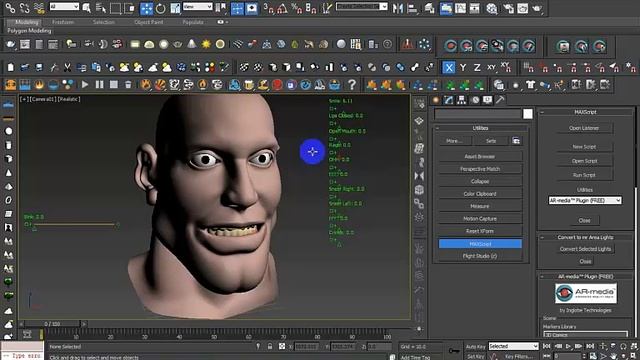Click the scissors cut icon
640x360 pixels.
coord(67,67)
